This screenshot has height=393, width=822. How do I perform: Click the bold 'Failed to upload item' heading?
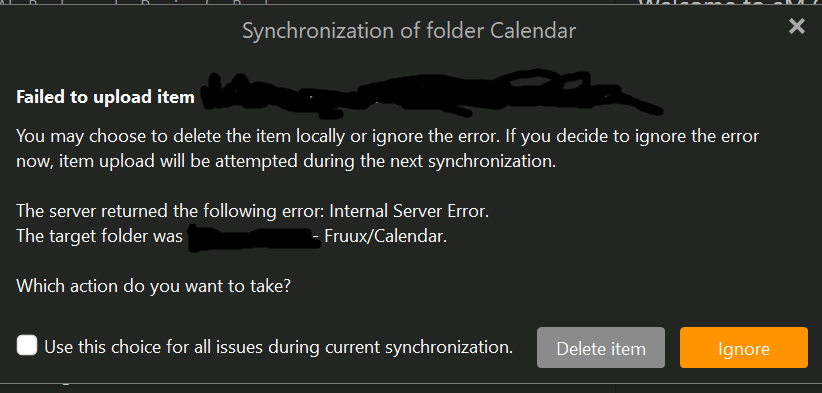[x=105, y=97]
